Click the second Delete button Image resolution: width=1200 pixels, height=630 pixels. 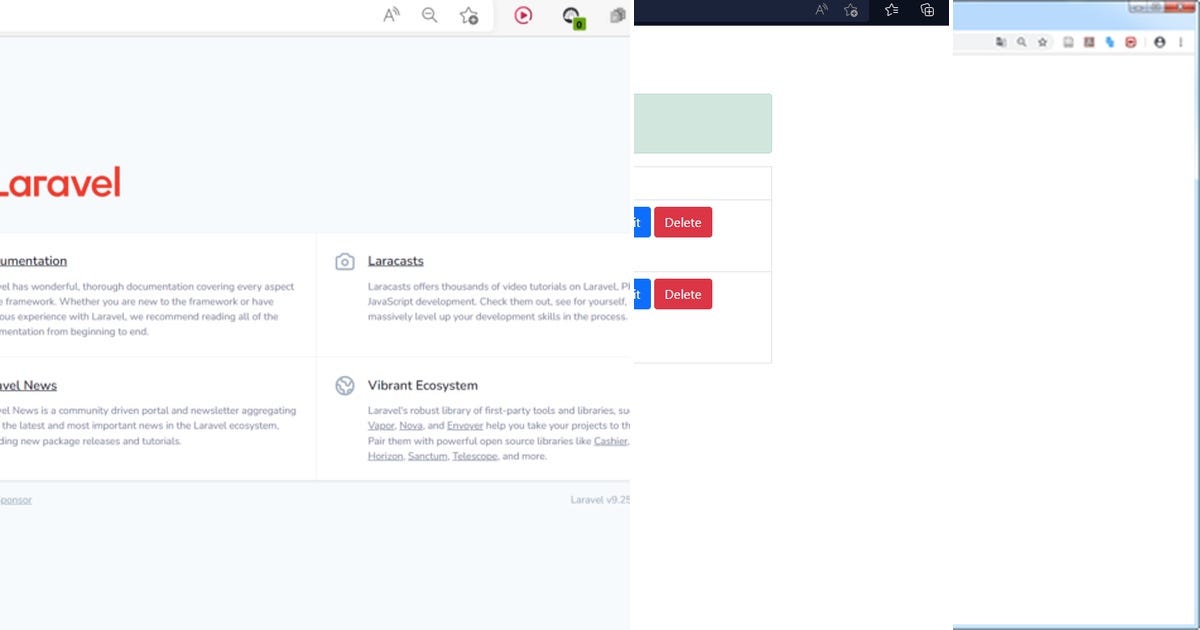[x=683, y=294]
